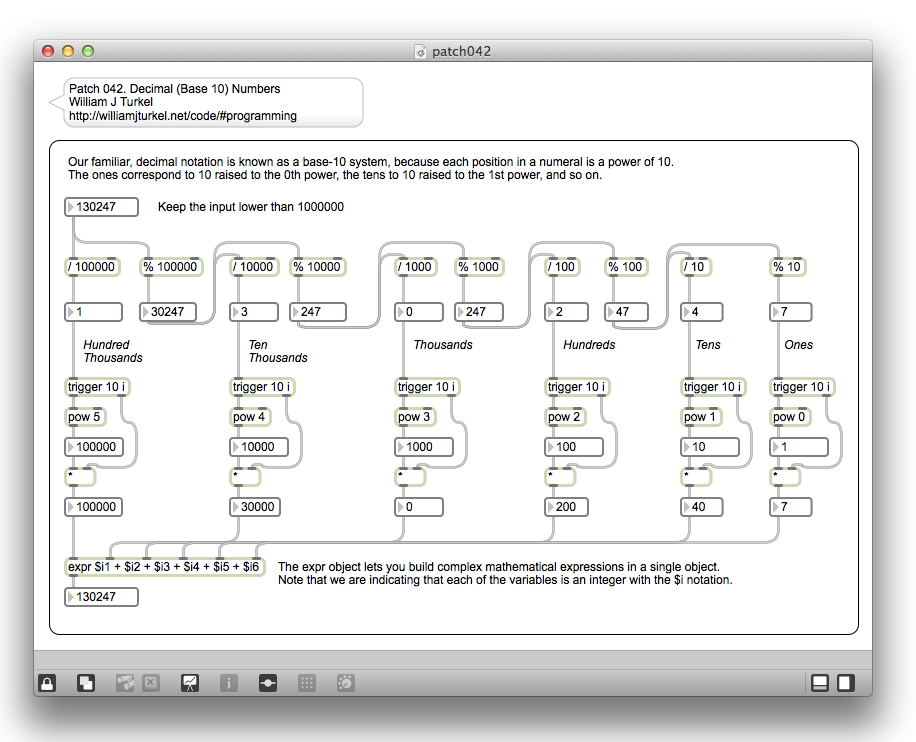
Task: Click the number box showing 30000
Action: (x=257, y=507)
